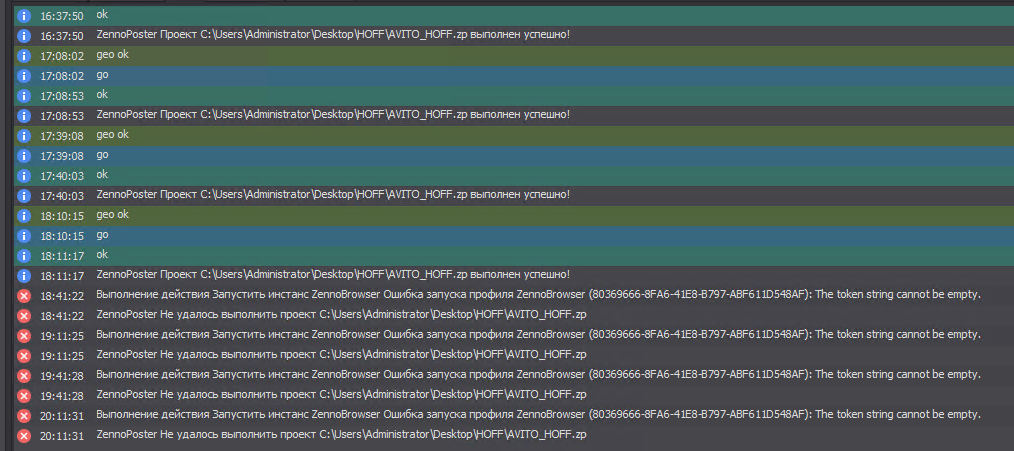Click info icon beside 17:40:03 'выполнен успешно' message
Viewport: 1014px width, 451px height.
(24, 195)
